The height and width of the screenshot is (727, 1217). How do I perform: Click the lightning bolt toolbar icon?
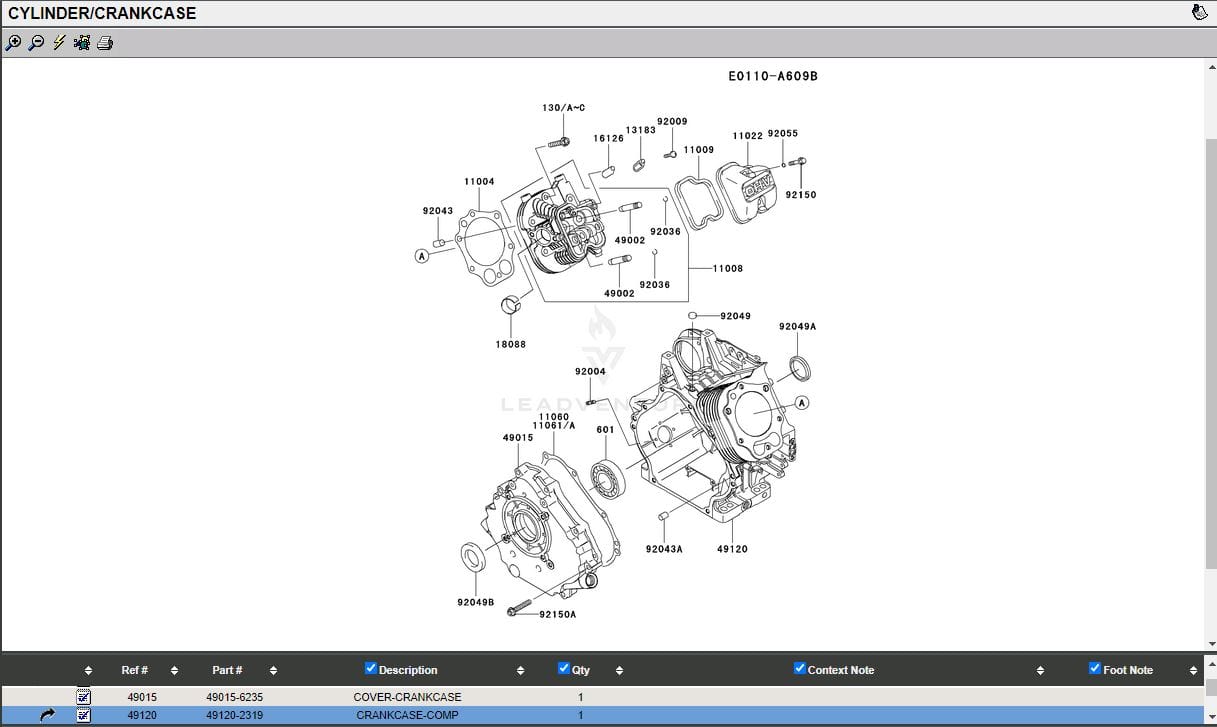(59, 43)
